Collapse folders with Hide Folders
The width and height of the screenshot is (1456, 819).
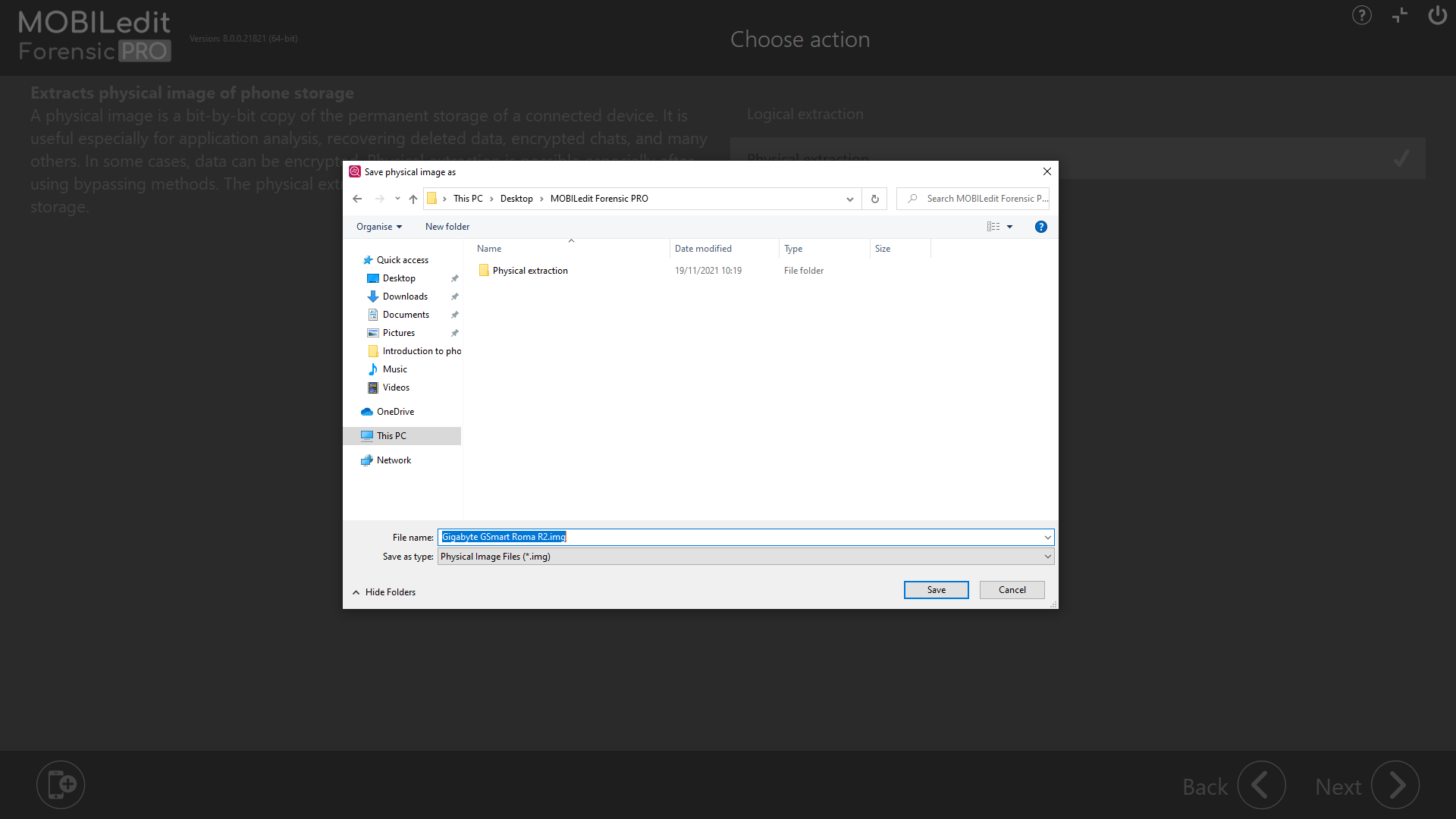384,592
